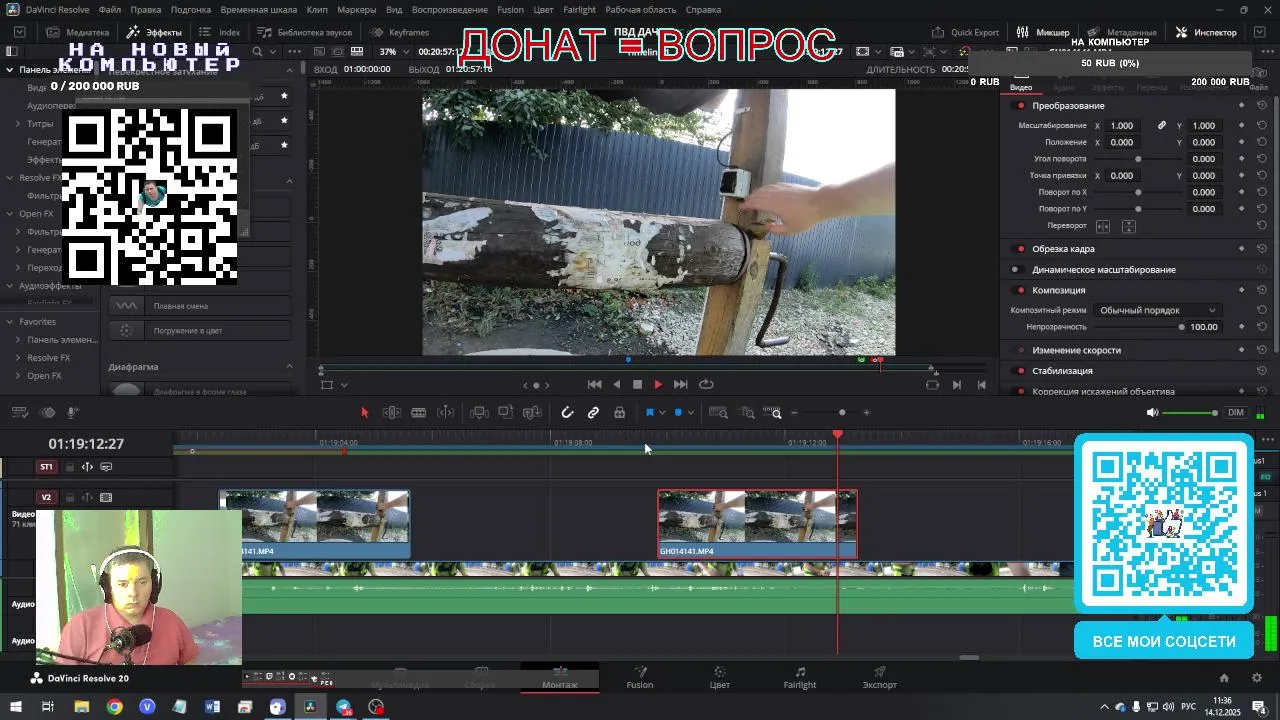Open marker color dropdown arrow
The image size is (1280, 720).
click(x=690, y=413)
